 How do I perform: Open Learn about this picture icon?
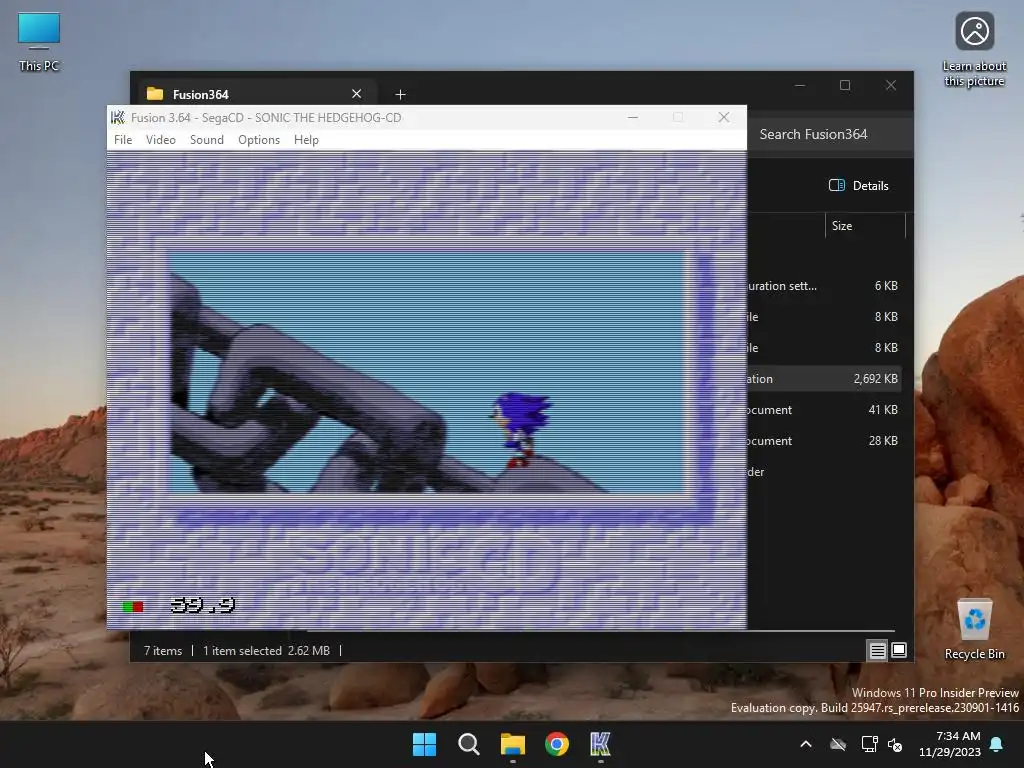974,50
